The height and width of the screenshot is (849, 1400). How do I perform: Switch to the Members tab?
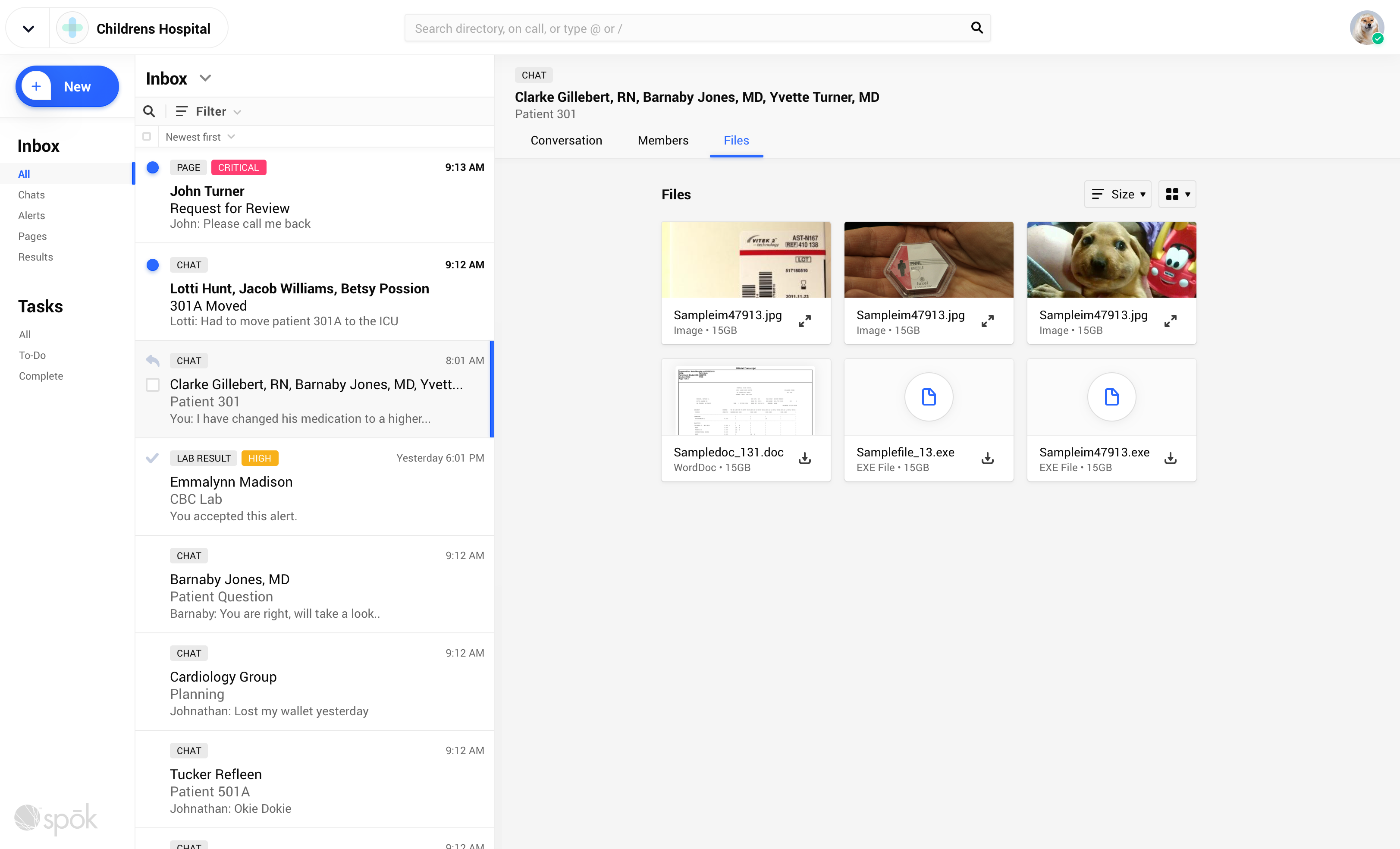coord(662,140)
